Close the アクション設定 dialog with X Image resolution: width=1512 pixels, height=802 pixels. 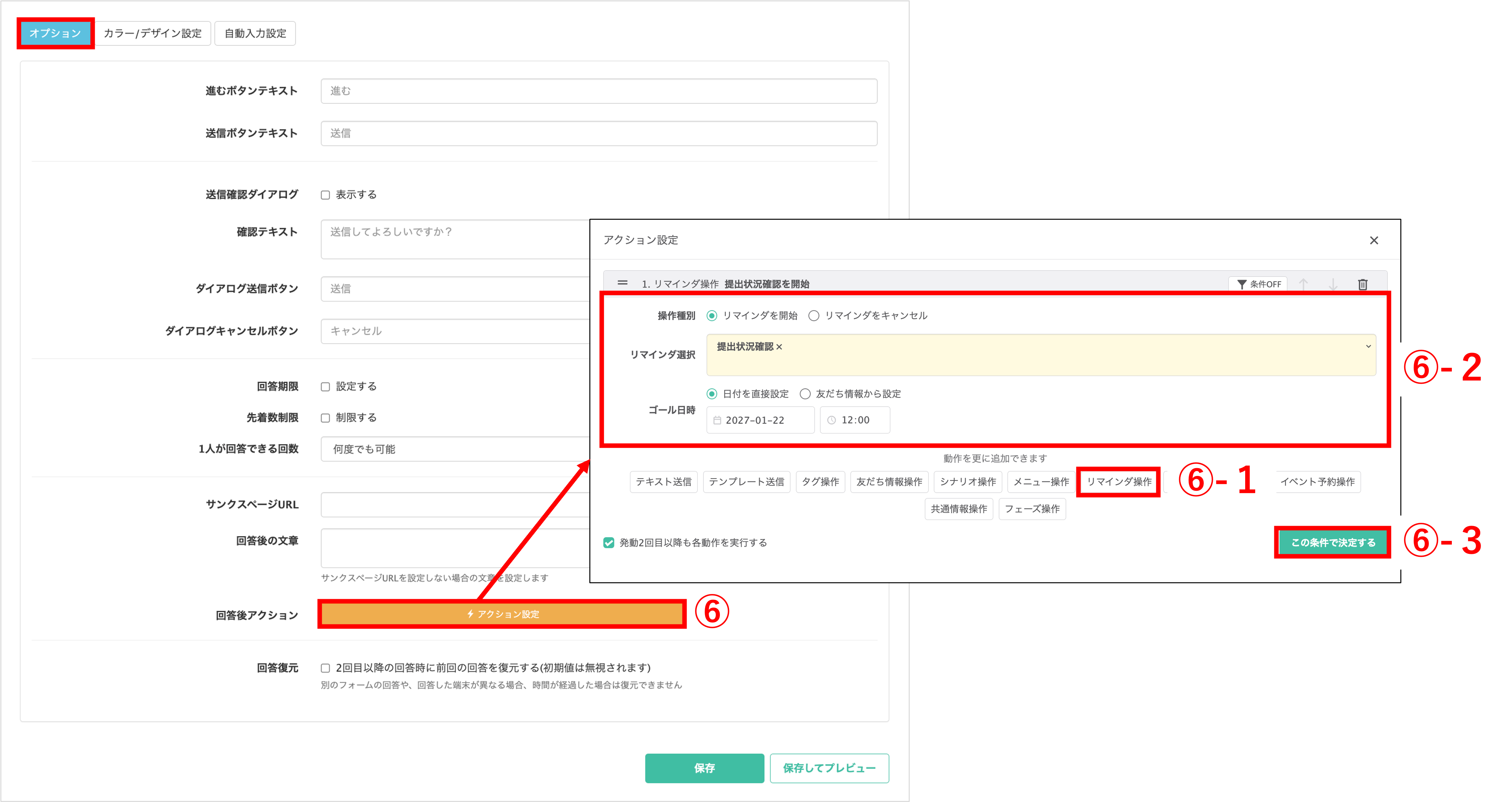coord(1374,240)
